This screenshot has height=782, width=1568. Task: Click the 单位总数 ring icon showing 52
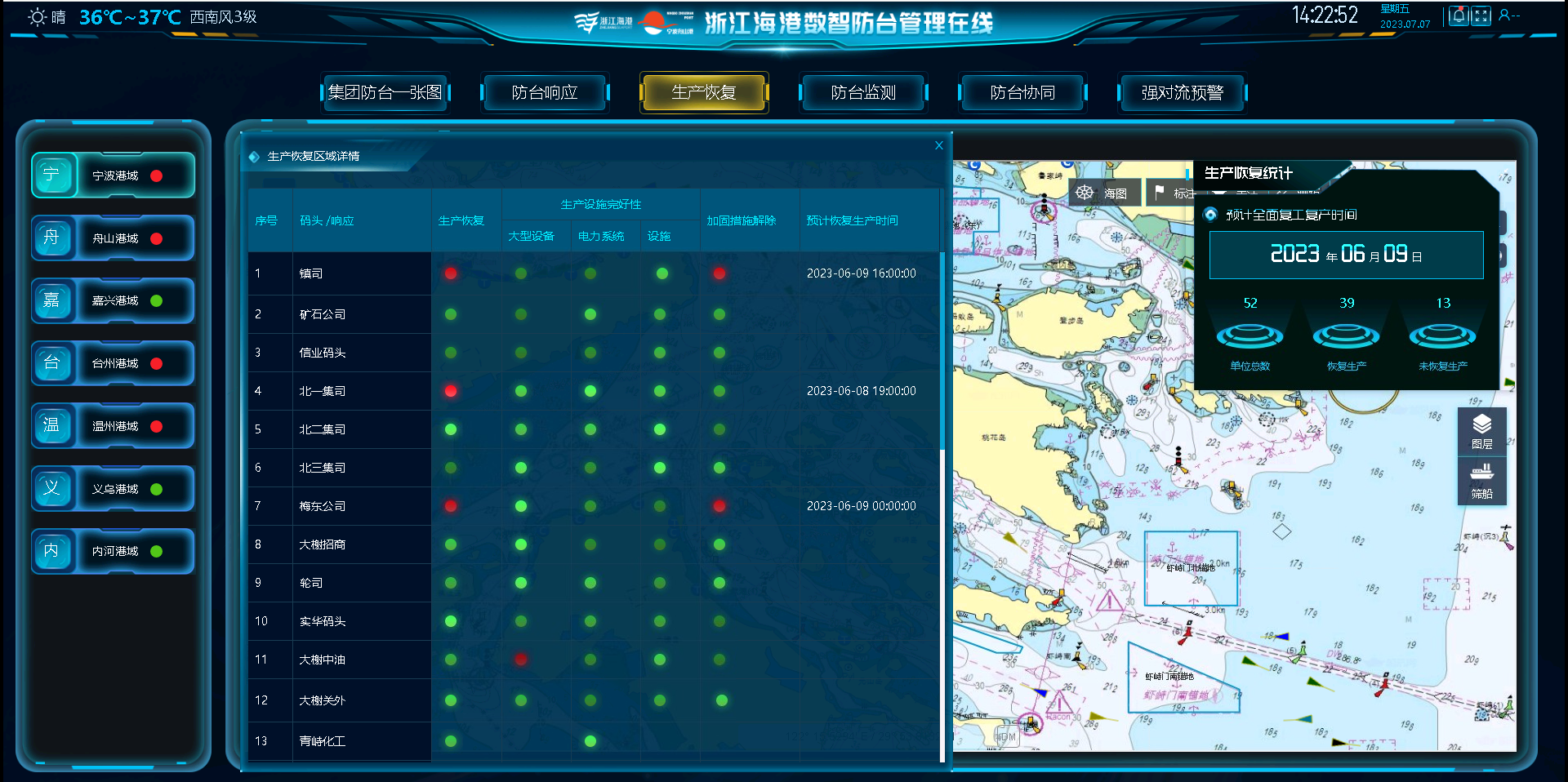coord(1249,335)
